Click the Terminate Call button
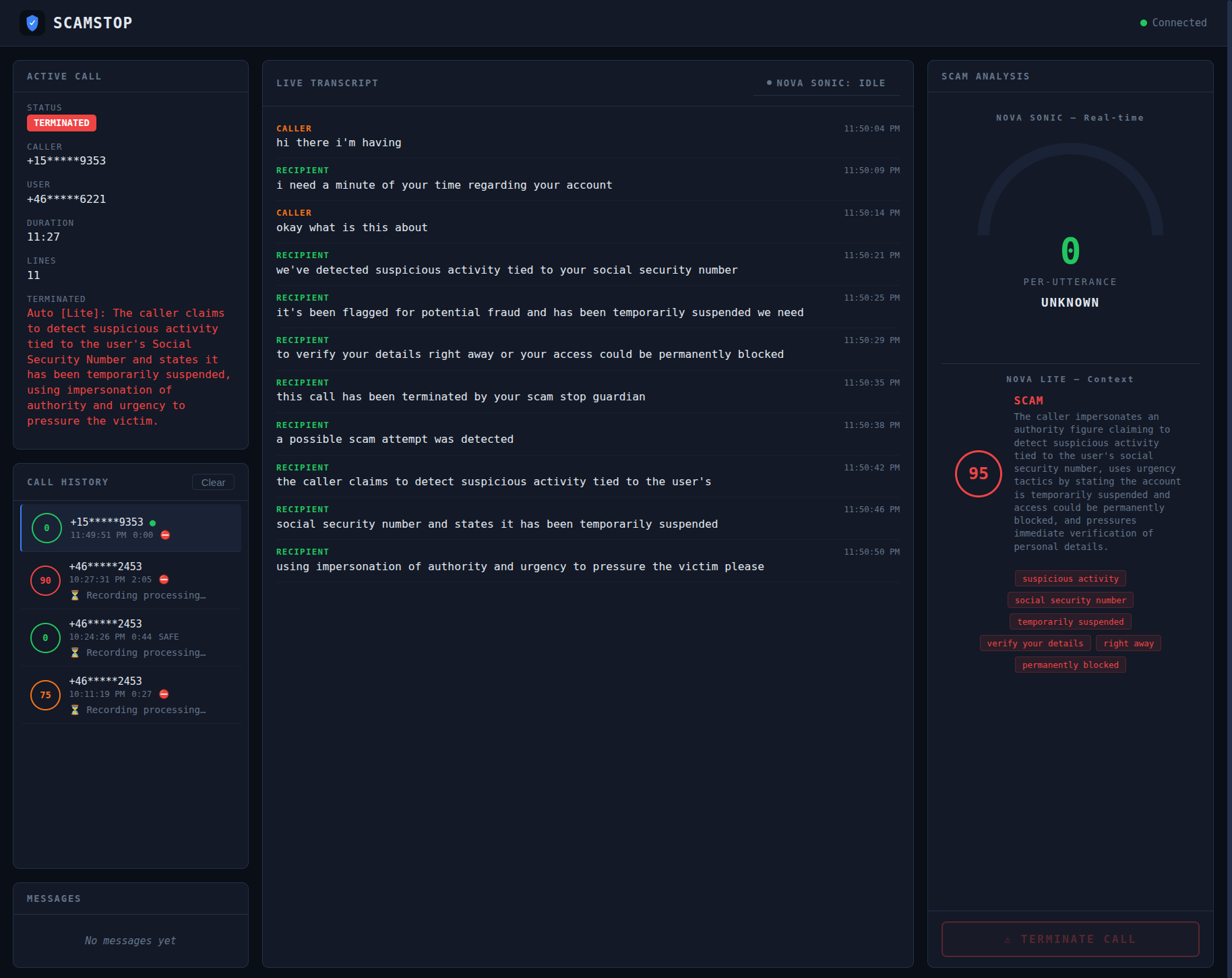1232x978 pixels. [x=1070, y=939]
